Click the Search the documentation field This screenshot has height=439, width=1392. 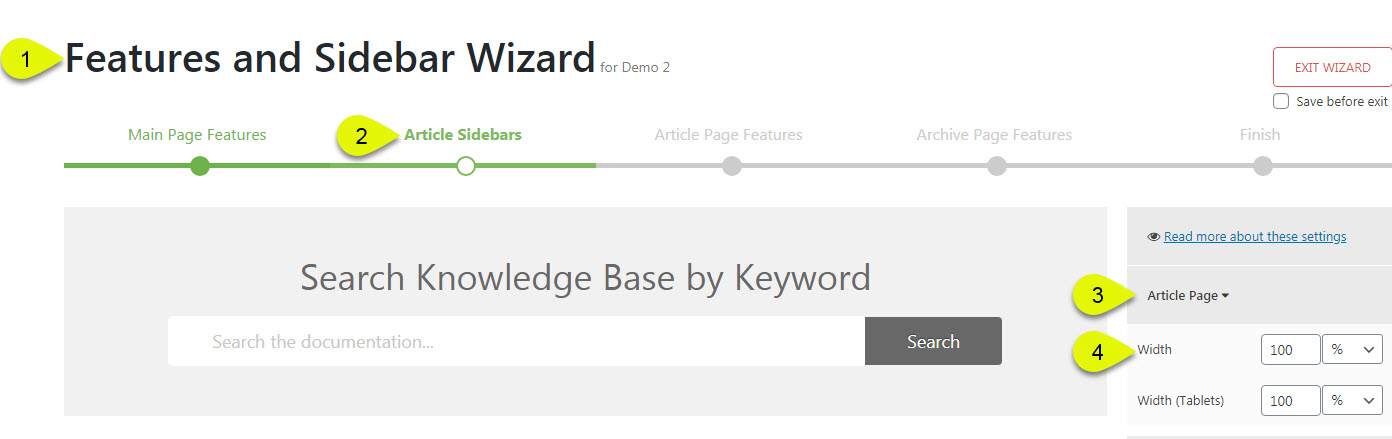516,342
